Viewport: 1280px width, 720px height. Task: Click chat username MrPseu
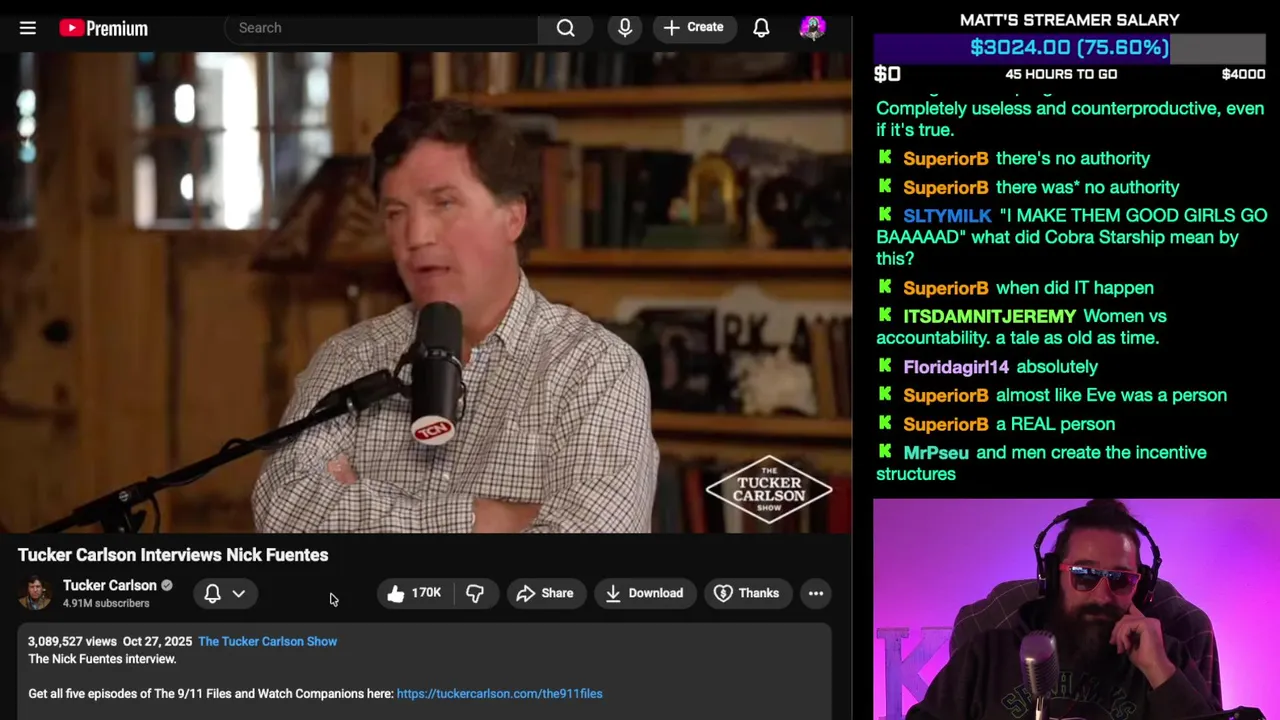(x=936, y=453)
